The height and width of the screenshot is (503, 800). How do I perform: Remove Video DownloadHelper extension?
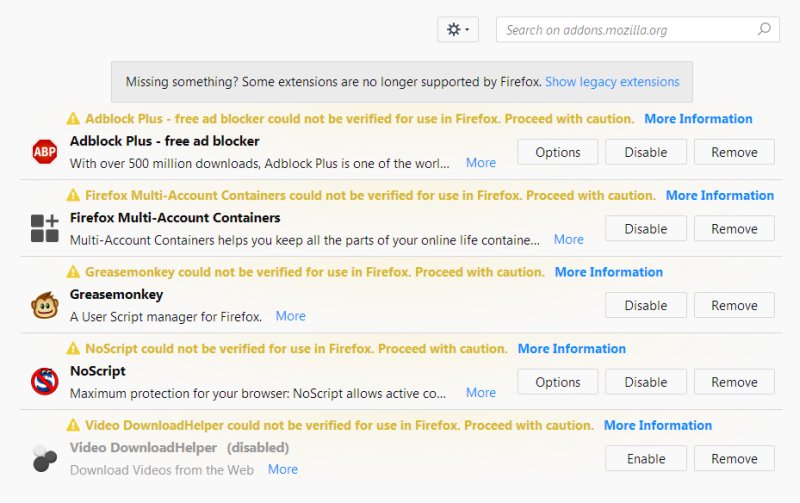click(x=734, y=459)
